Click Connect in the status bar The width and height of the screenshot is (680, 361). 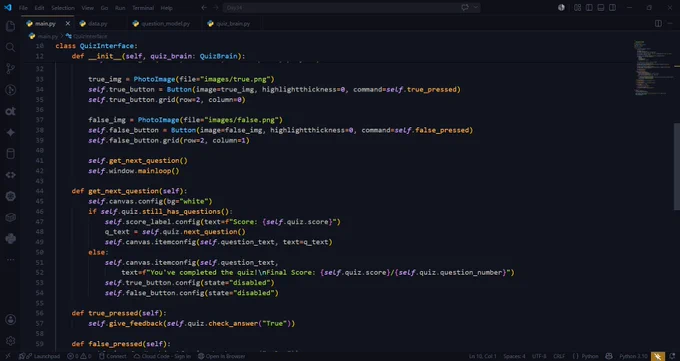[x=112, y=356]
